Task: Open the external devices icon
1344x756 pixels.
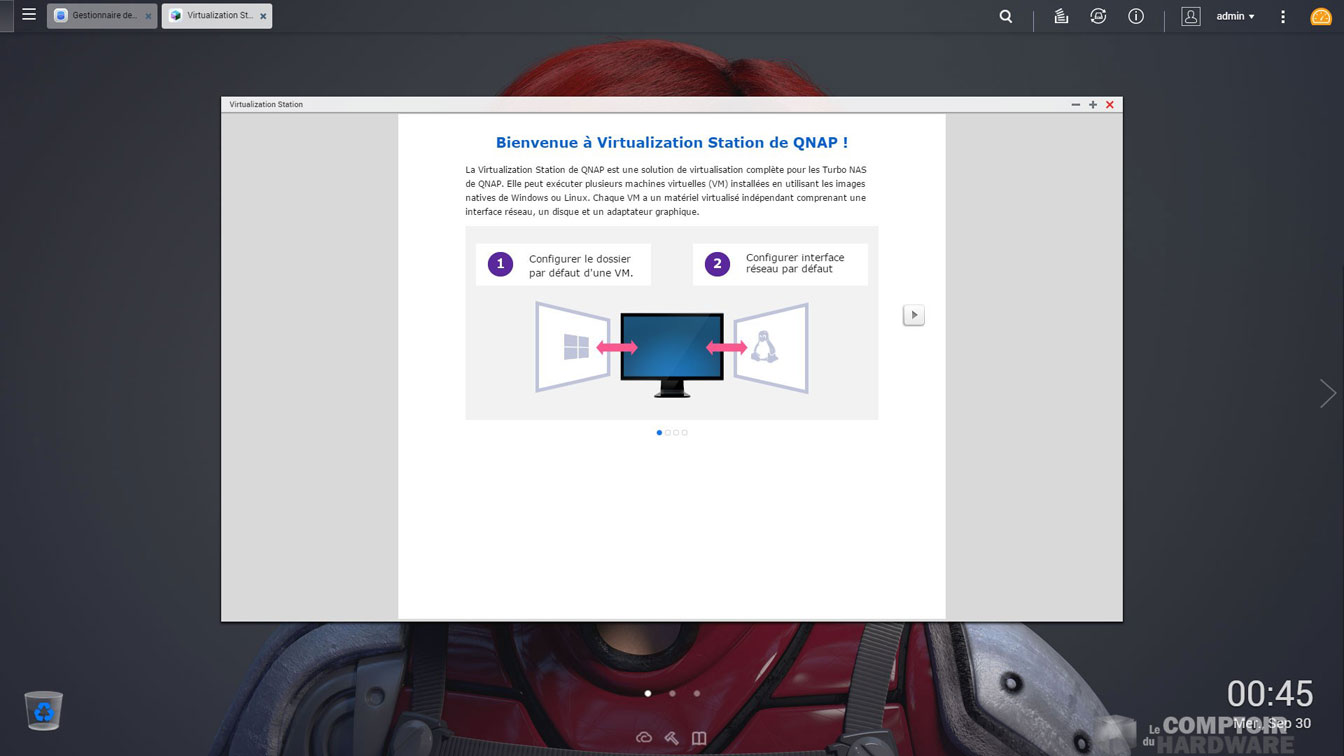Action: click(x=1098, y=16)
